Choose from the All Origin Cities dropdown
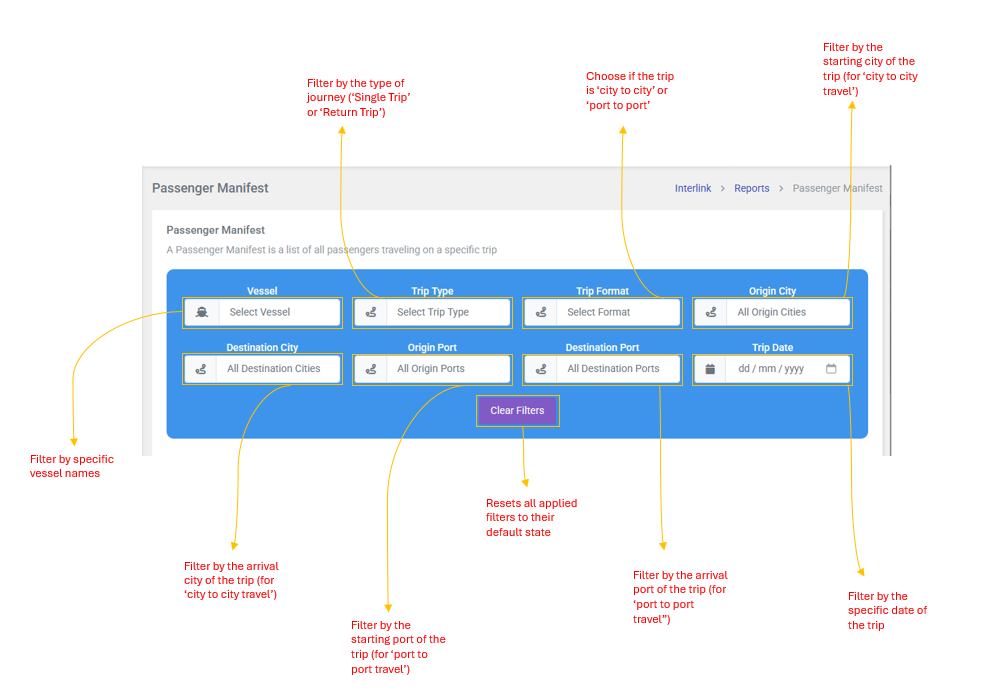This screenshot has height=700, width=984. 787,312
